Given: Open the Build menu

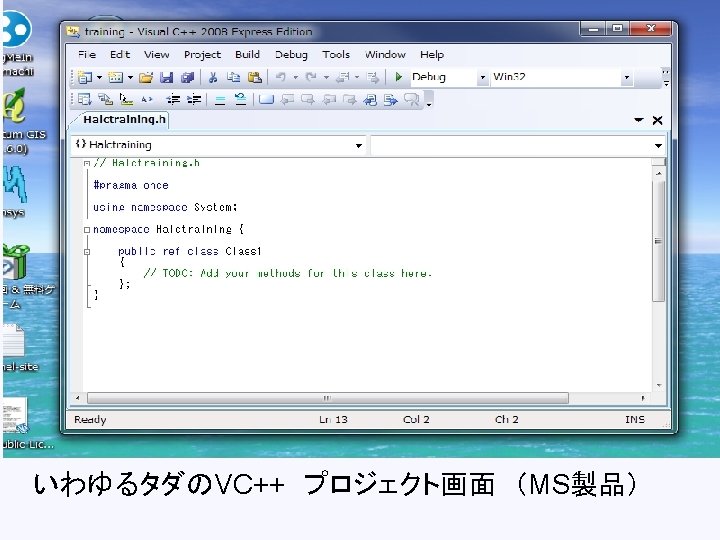Looking at the screenshot, I should point(247,55).
